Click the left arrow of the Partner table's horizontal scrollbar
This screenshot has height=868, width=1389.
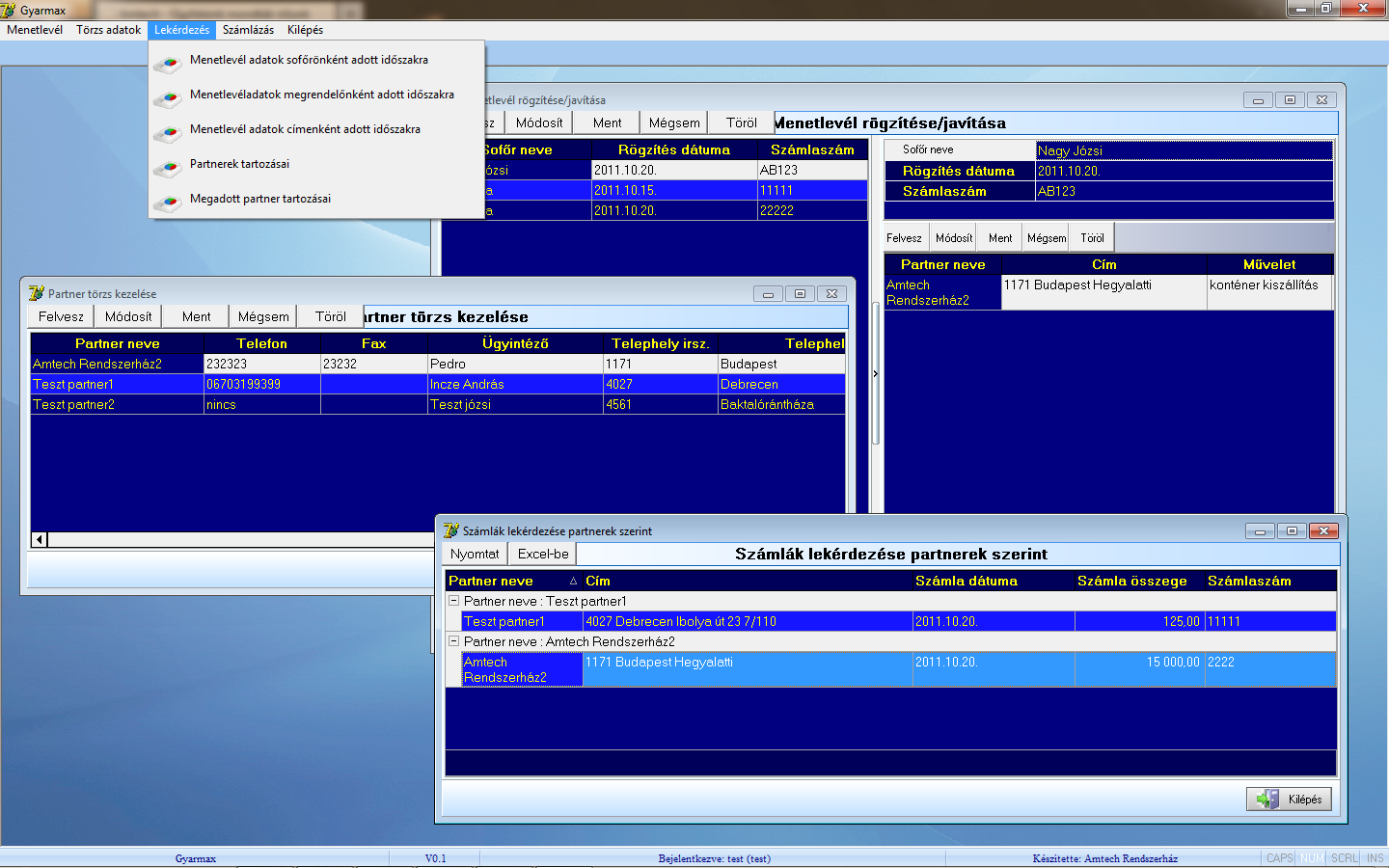point(40,539)
